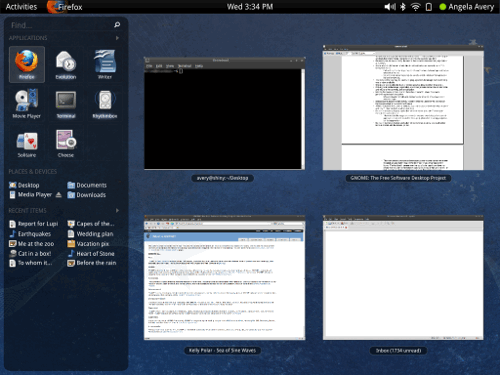Select the Kelly Polar browser window thumbnail

[x=224, y=277]
